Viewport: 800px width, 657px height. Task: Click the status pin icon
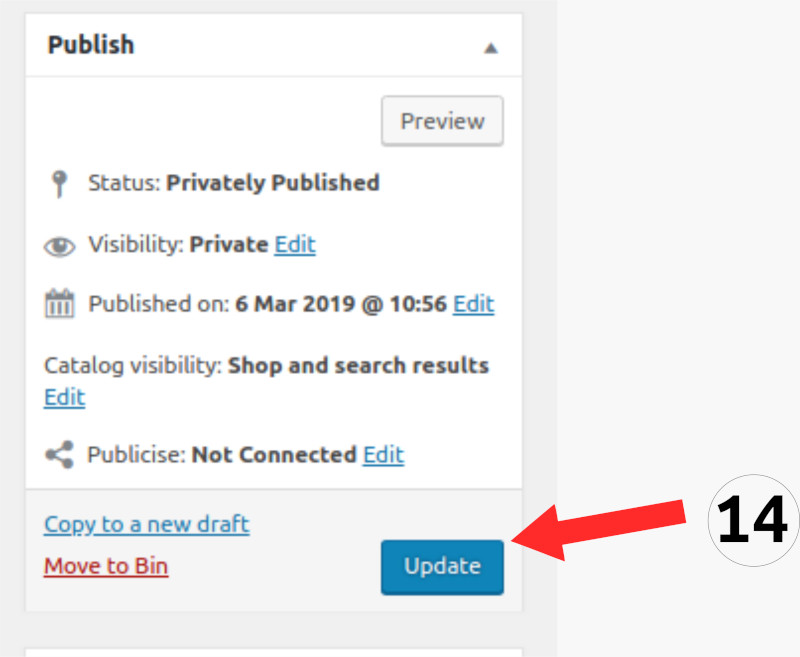(x=60, y=184)
